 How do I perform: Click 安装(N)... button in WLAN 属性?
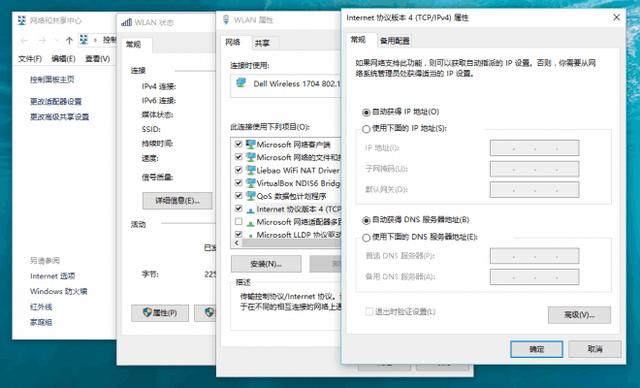point(266,264)
